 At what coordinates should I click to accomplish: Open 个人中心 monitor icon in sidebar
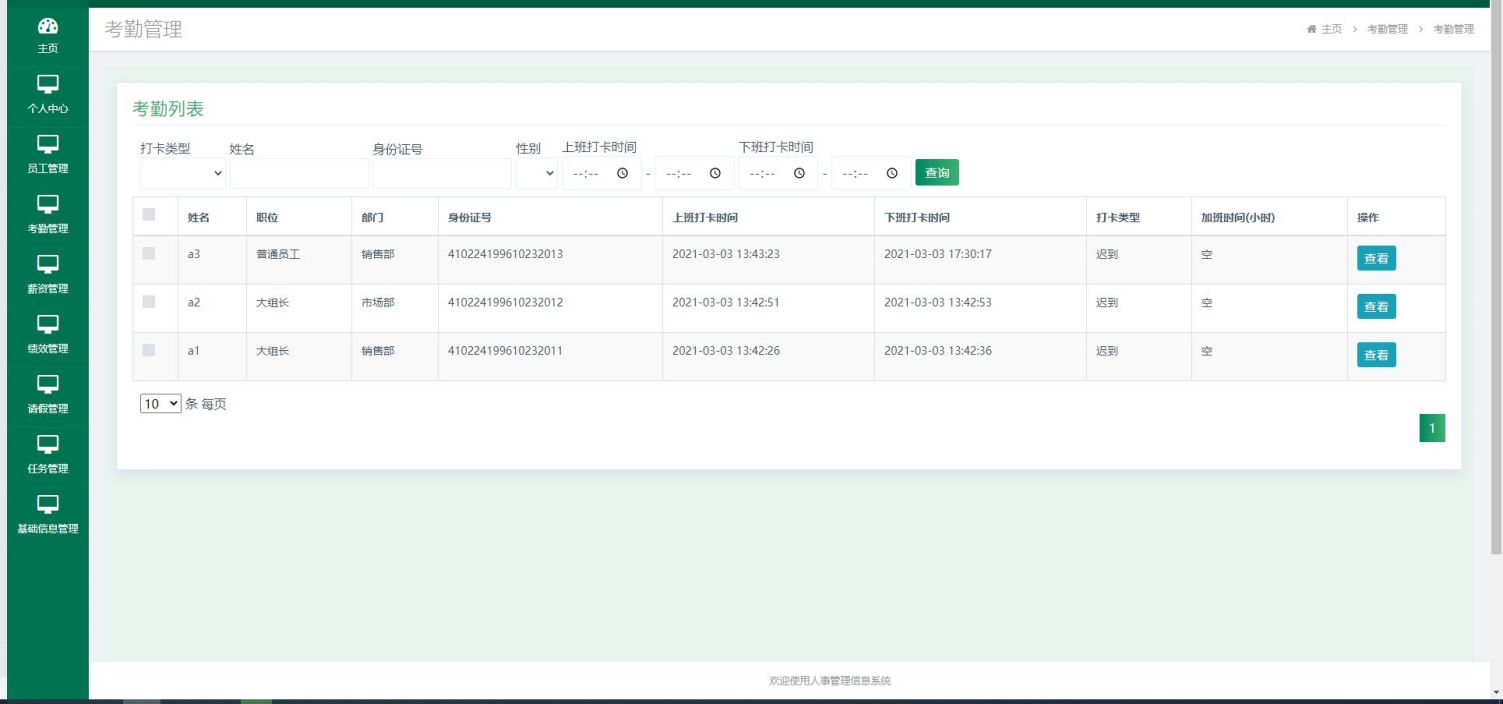click(47, 84)
